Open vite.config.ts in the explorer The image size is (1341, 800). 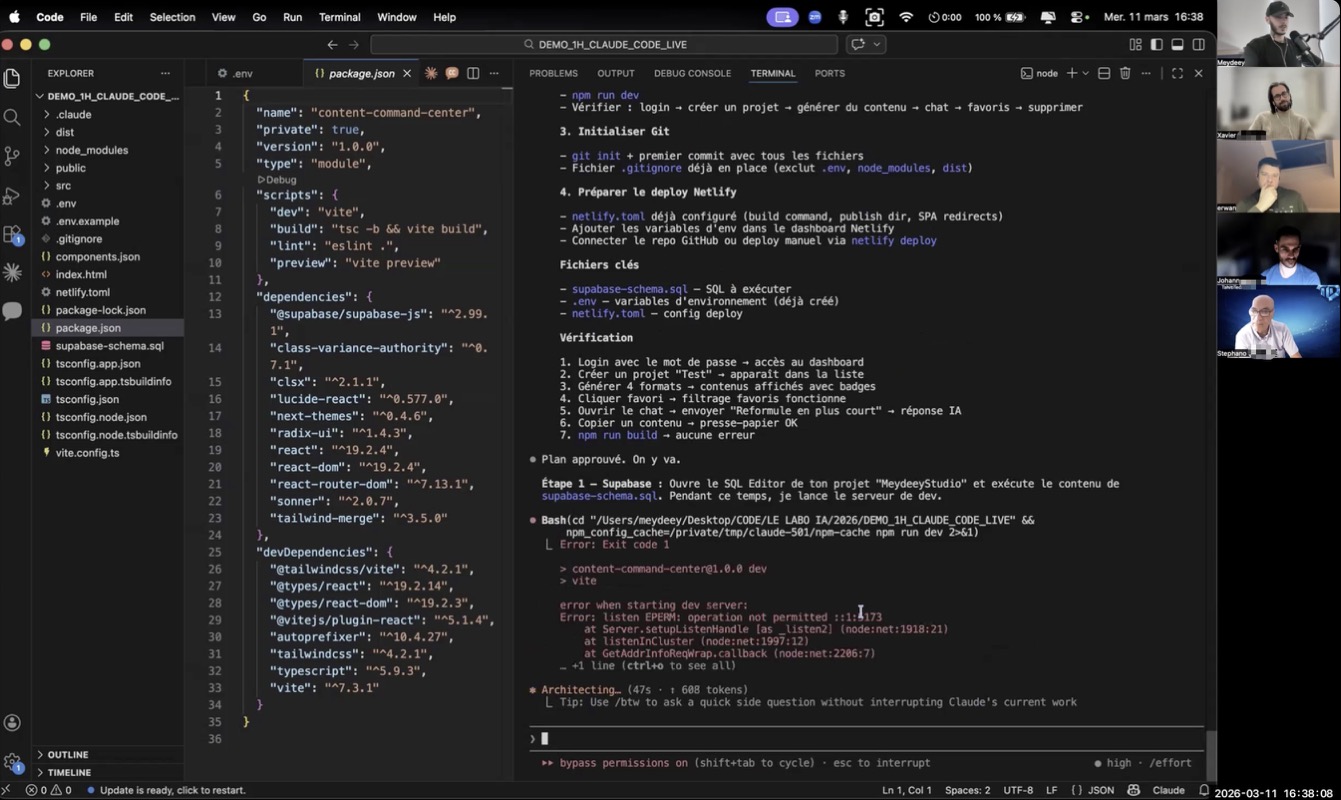click(87, 453)
